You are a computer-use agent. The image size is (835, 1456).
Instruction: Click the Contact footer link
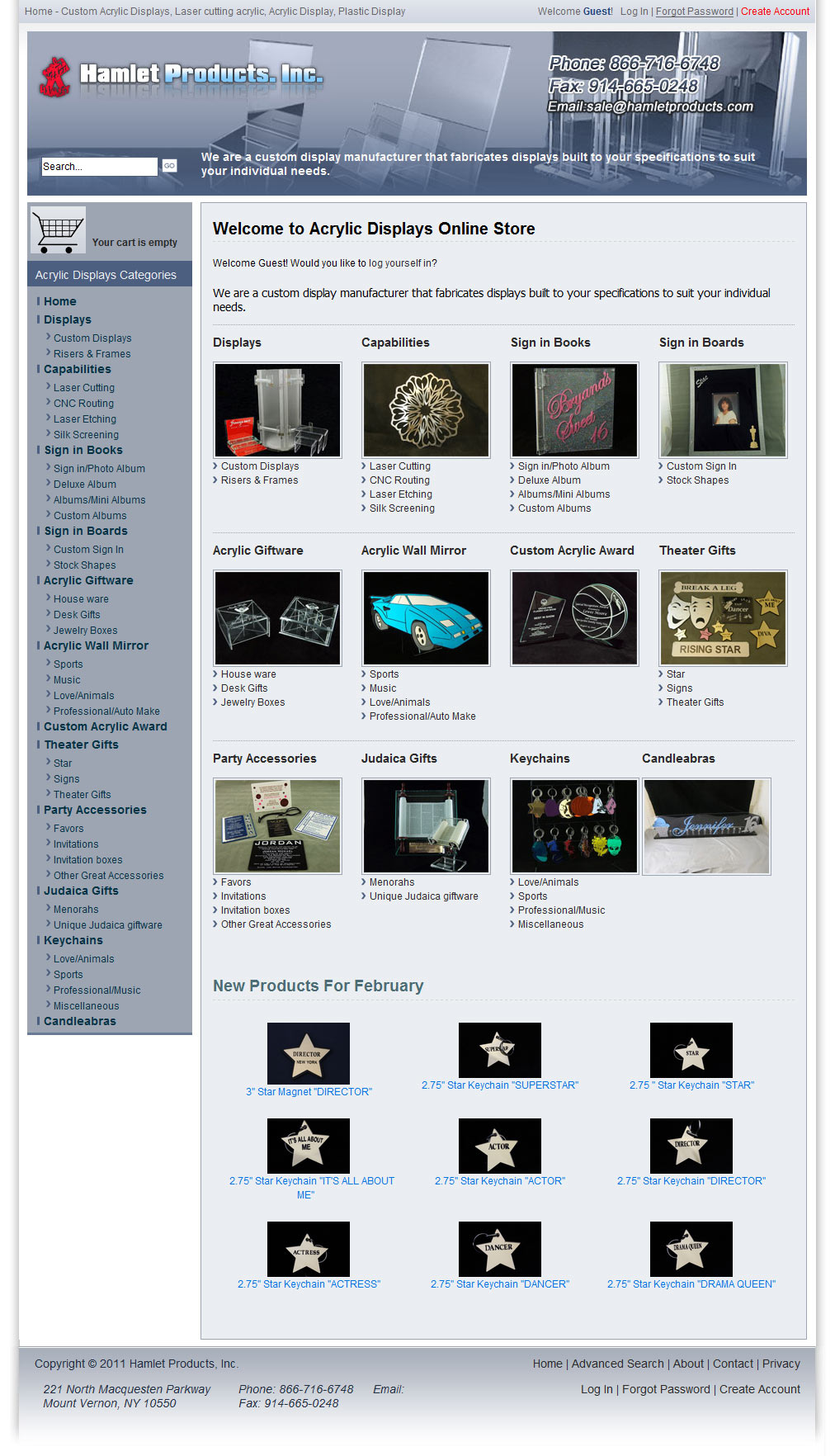pos(733,1364)
